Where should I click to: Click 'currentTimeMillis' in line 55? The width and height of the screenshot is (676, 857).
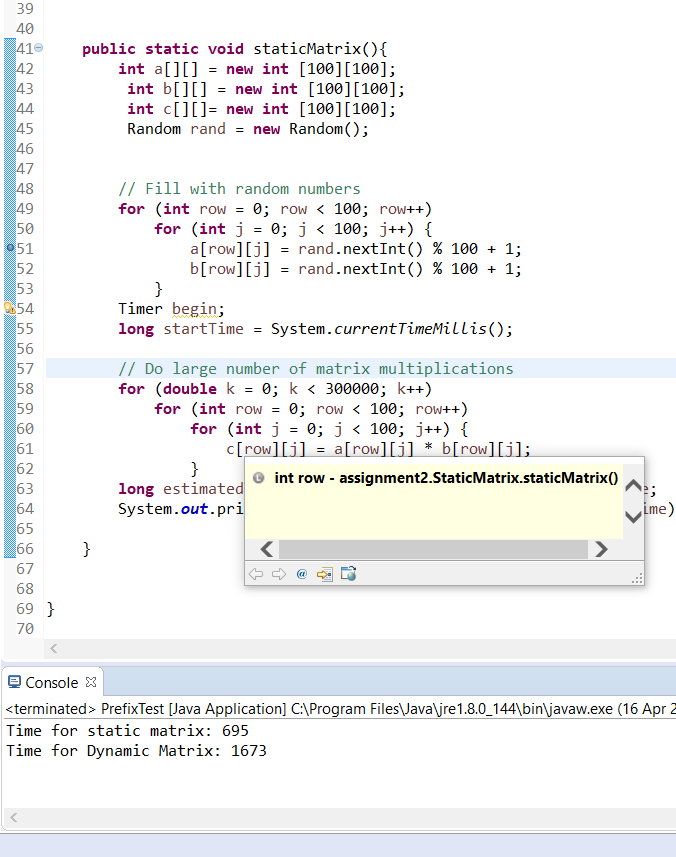[410, 328]
